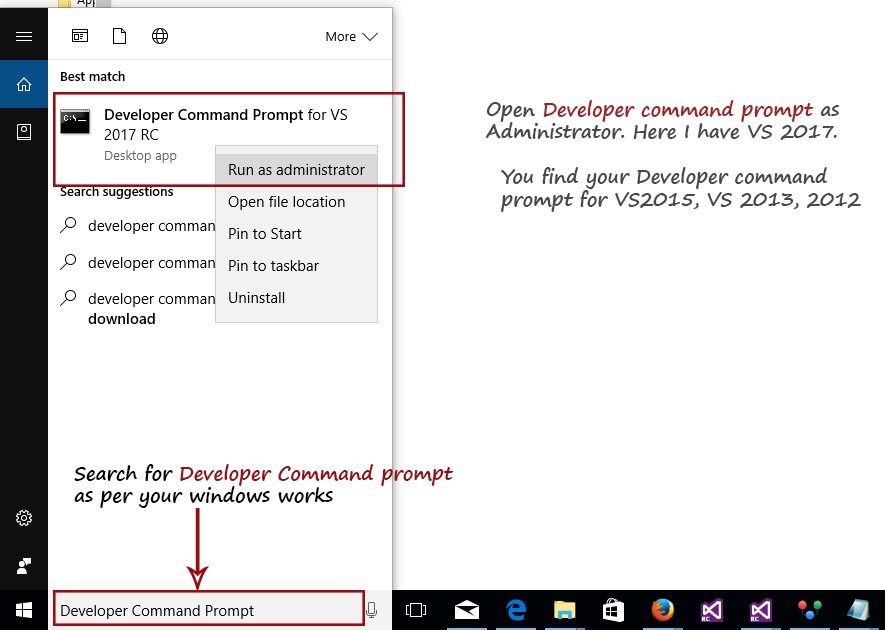The height and width of the screenshot is (630, 885).
Task: Select the Home icon in sidebar
Action: (x=24, y=84)
